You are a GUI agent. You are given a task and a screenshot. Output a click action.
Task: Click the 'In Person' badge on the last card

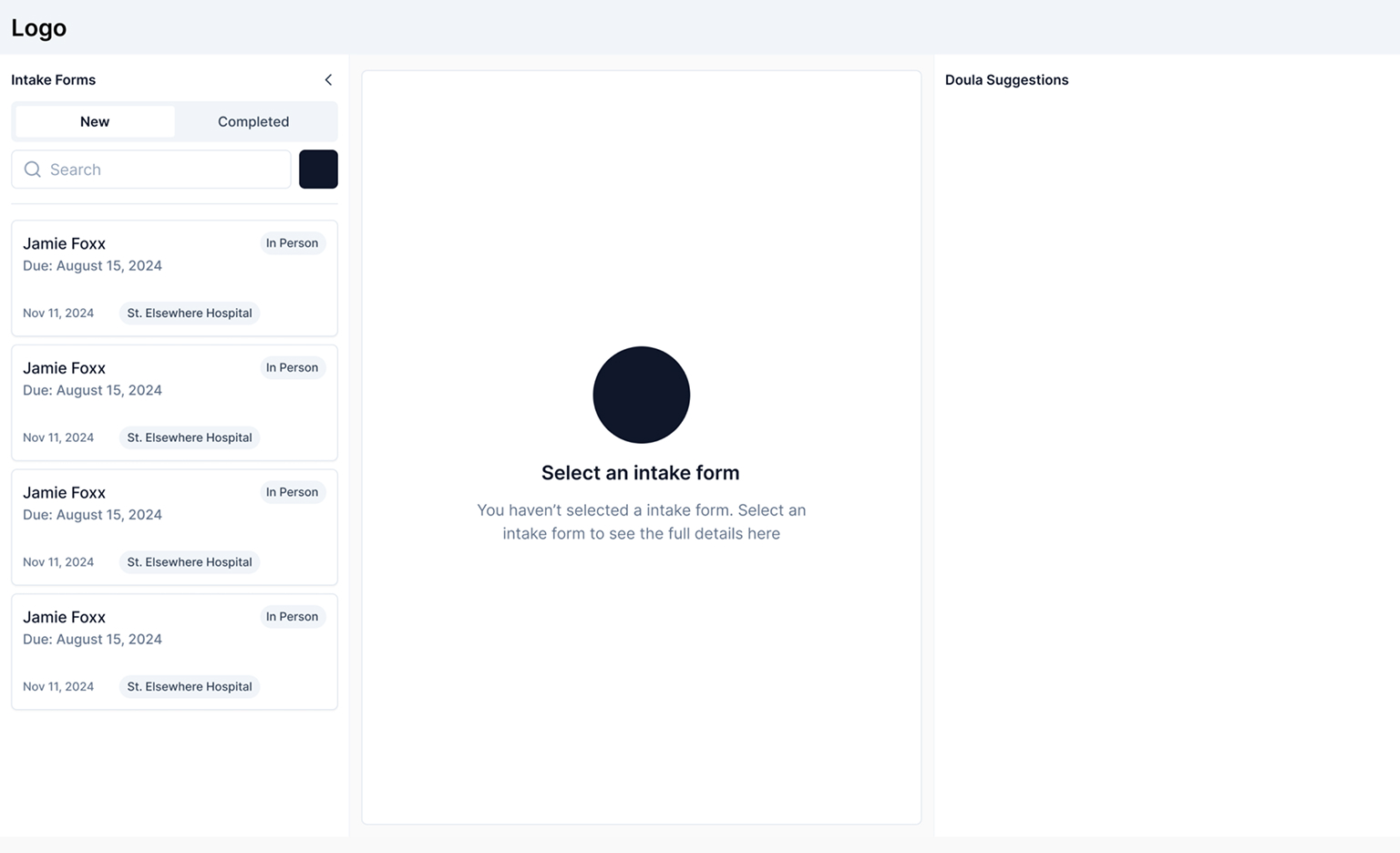(x=292, y=616)
